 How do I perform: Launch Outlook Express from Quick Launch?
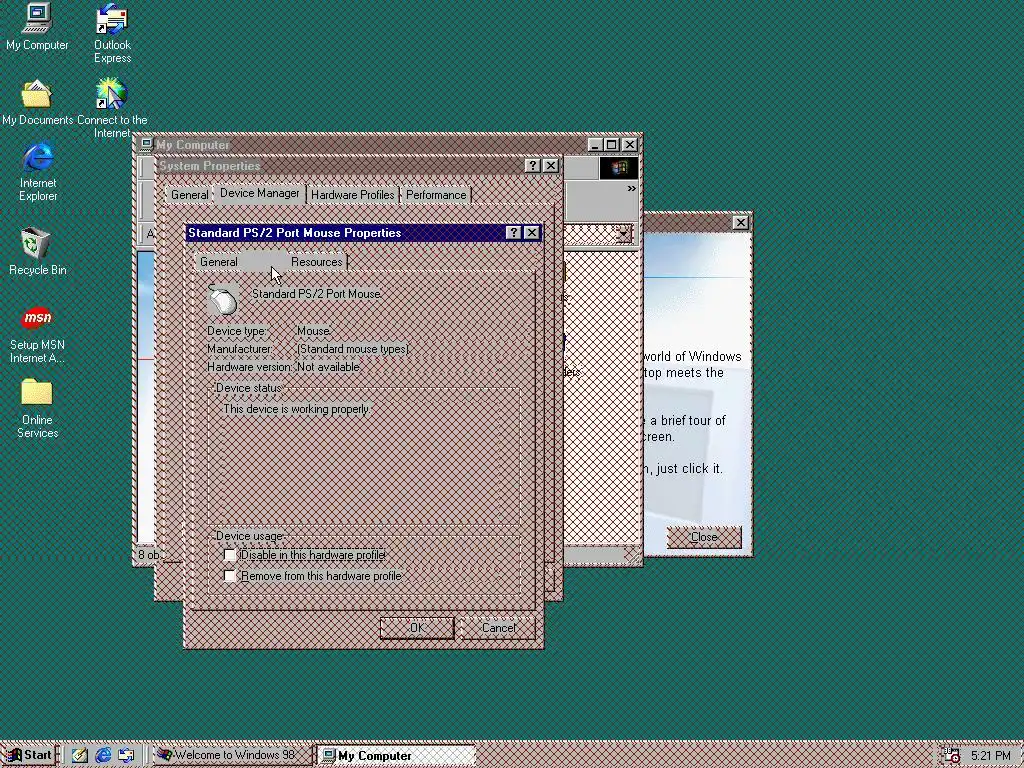[126, 756]
